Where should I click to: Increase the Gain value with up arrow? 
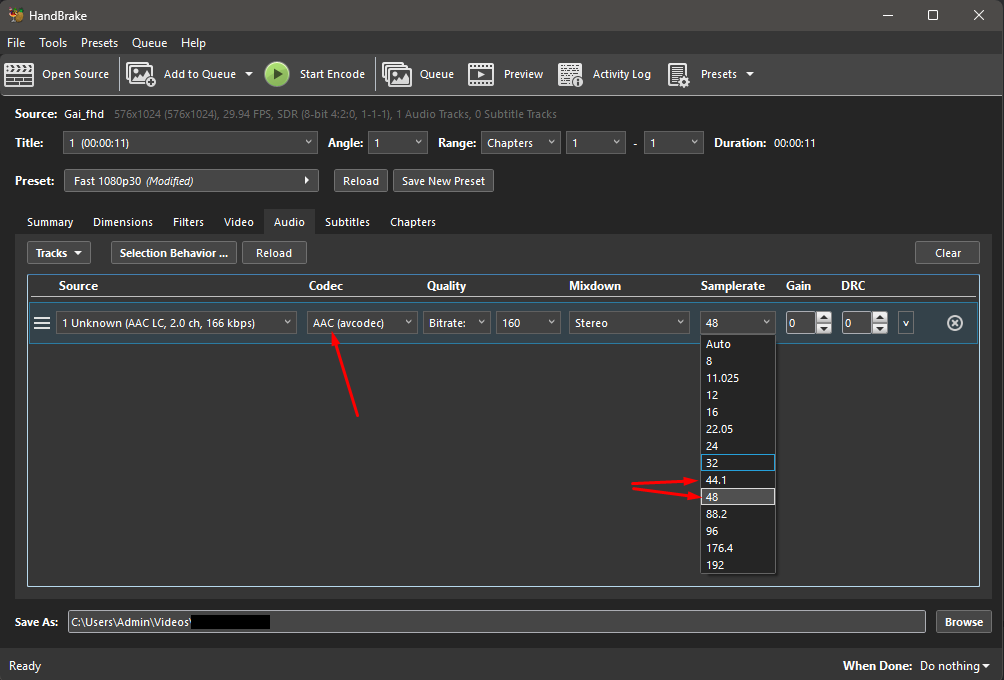(x=824, y=318)
